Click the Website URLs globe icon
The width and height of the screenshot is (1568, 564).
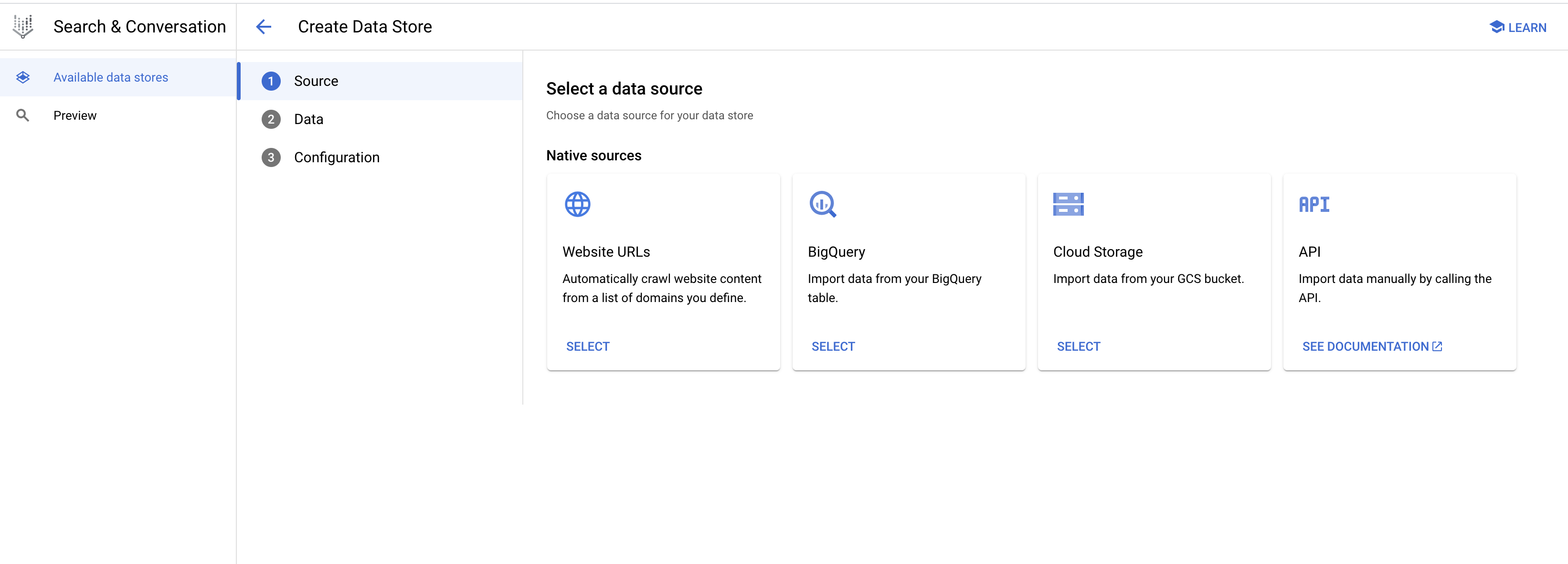point(577,204)
